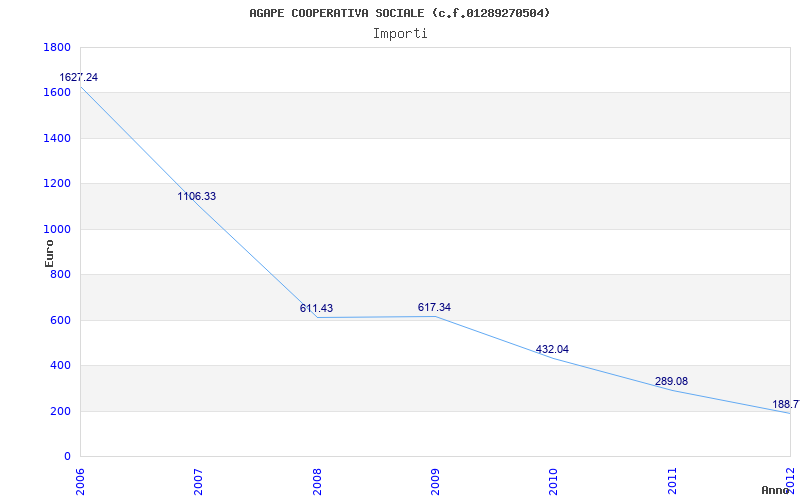Click the 200 y-axis tick label
The height and width of the screenshot is (500, 800).
pos(60,412)
